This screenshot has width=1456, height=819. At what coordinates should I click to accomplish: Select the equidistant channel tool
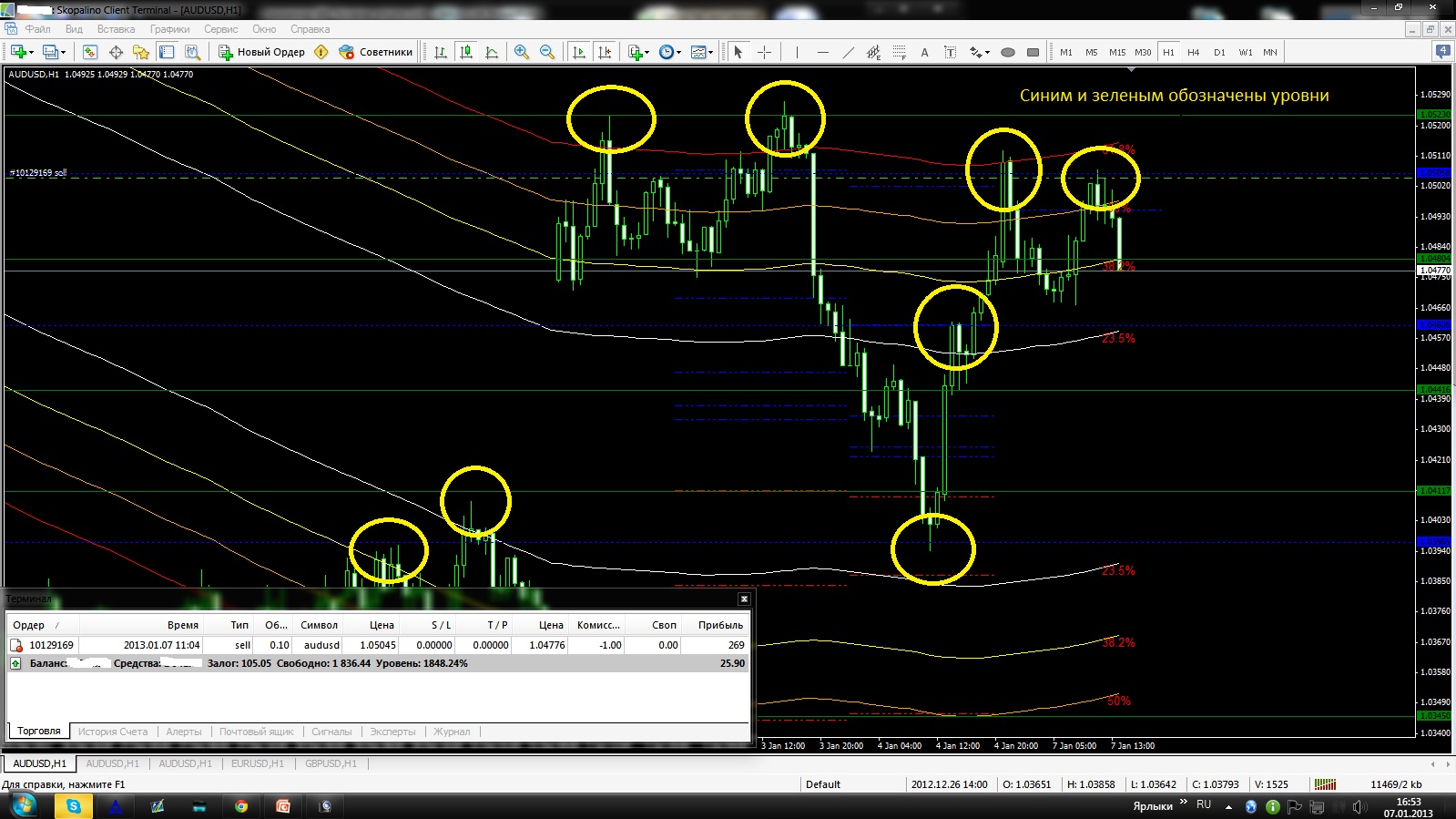874,52
